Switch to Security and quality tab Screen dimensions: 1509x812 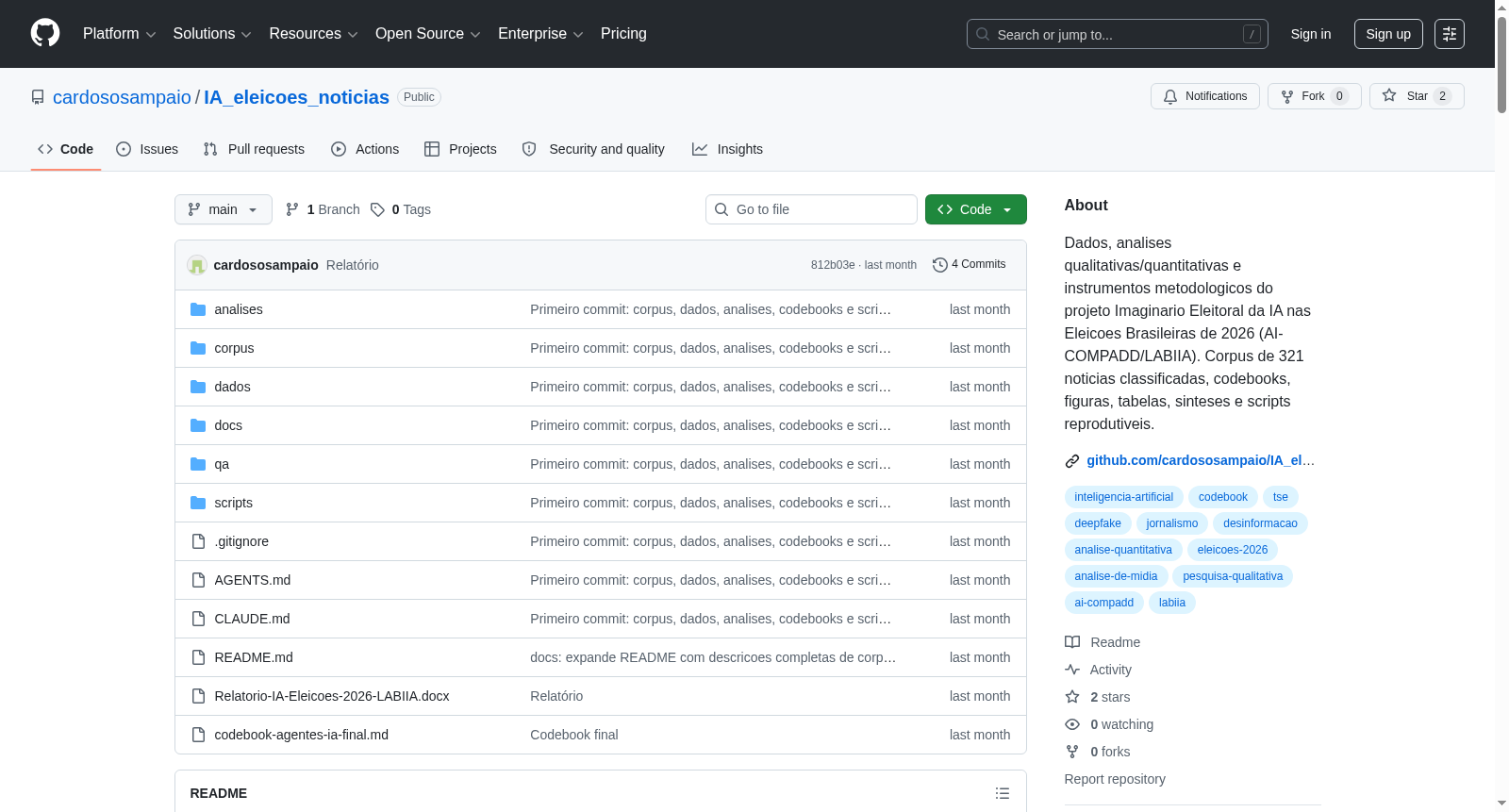[593, 149]
